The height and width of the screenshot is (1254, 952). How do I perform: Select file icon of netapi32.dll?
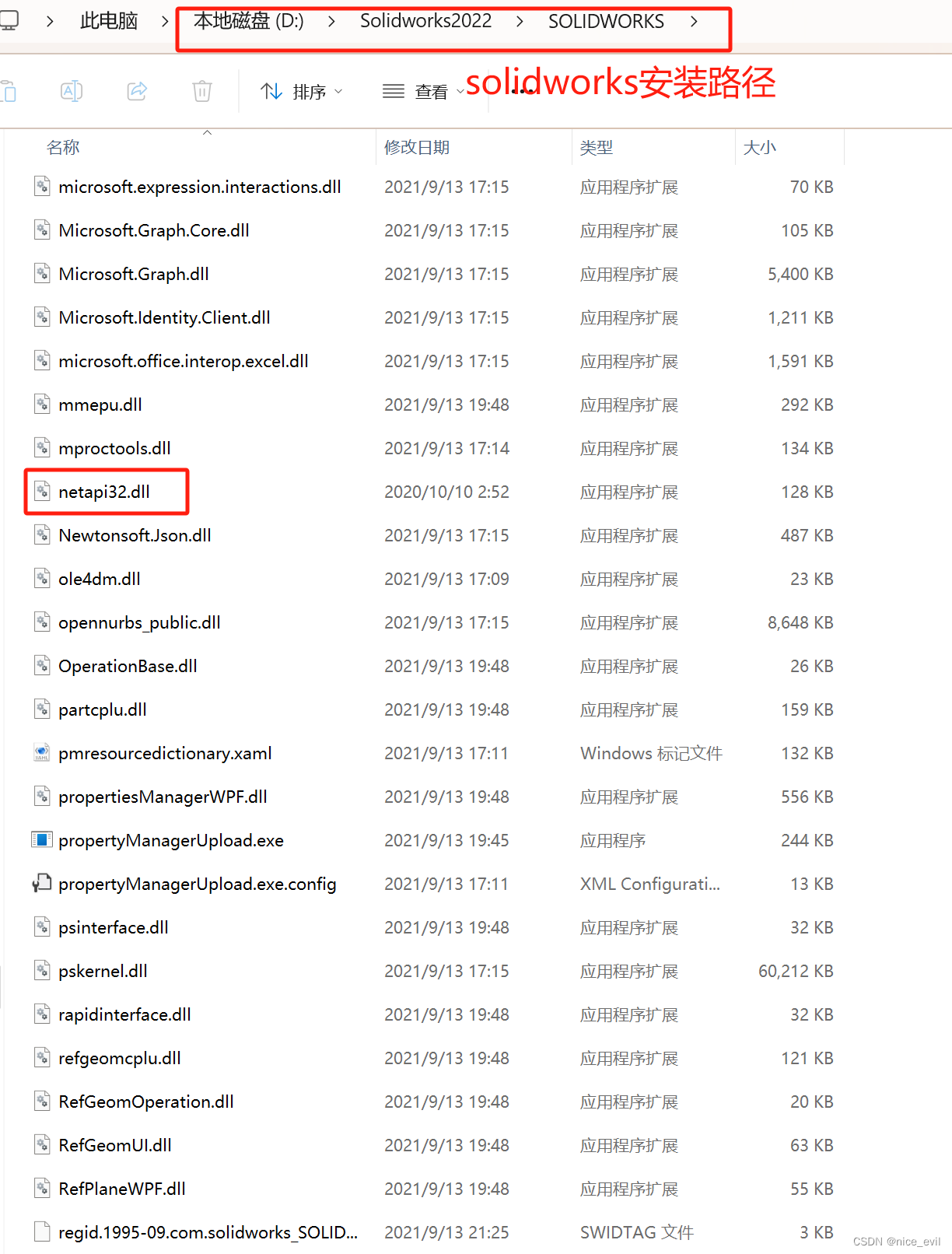point(42,492)
